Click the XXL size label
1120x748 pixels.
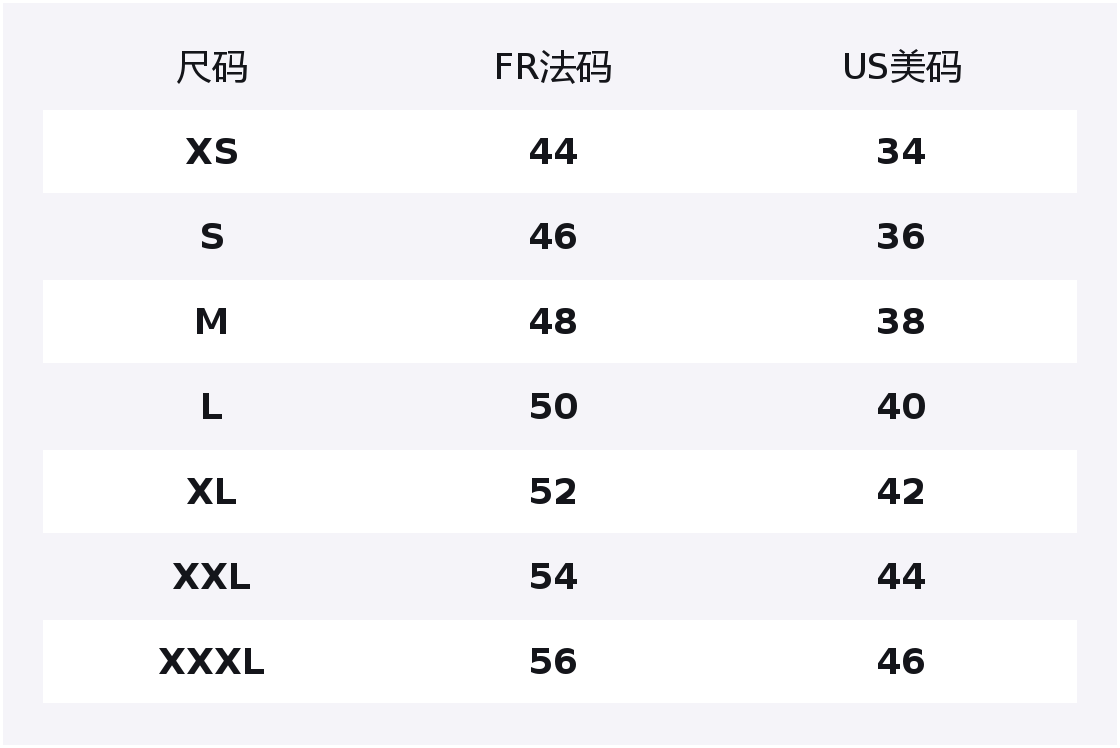point(211,577)
